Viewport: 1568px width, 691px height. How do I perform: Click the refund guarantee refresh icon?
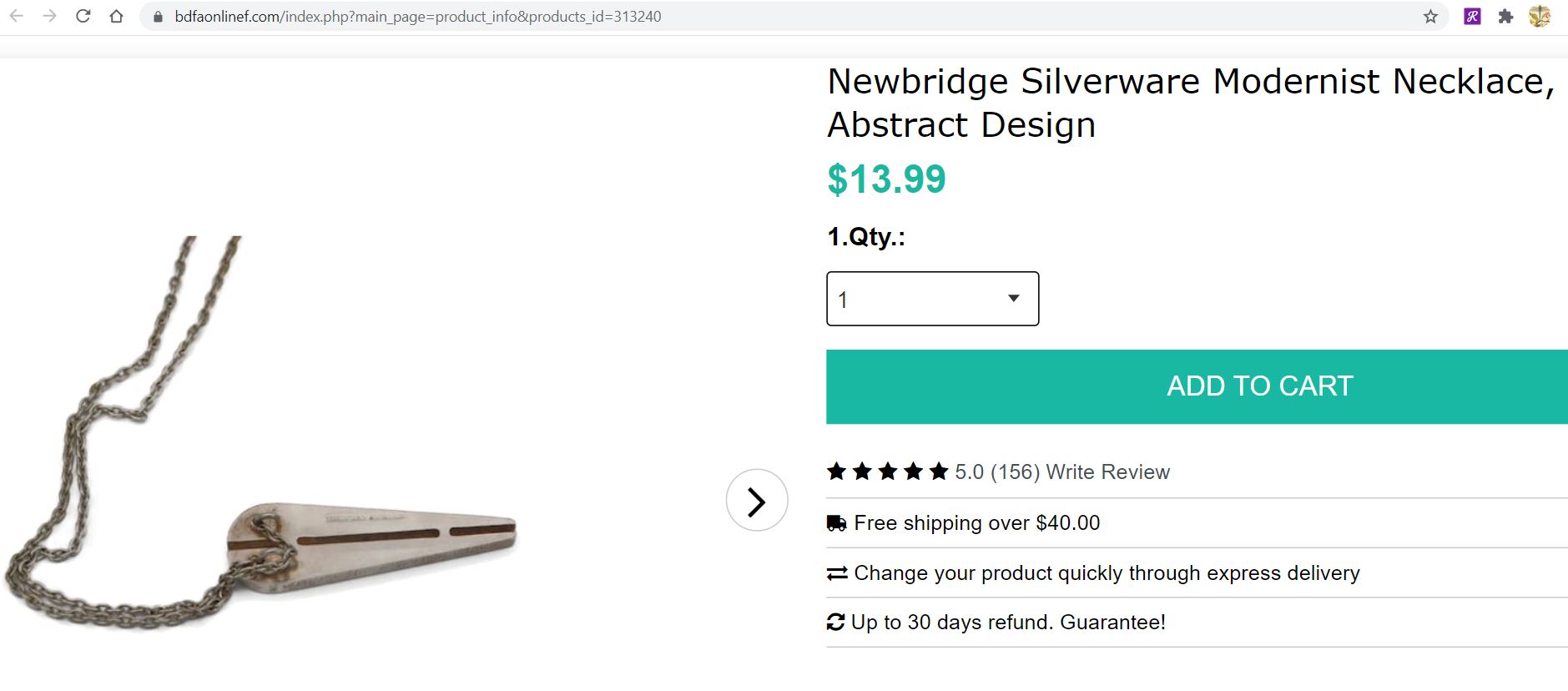click(835, 622)
